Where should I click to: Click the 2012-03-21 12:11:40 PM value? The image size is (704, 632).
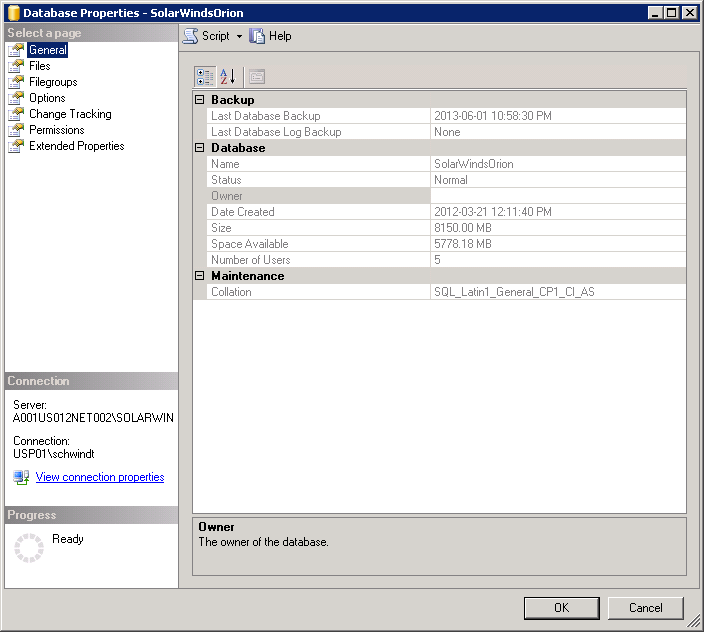pos(493,212)
